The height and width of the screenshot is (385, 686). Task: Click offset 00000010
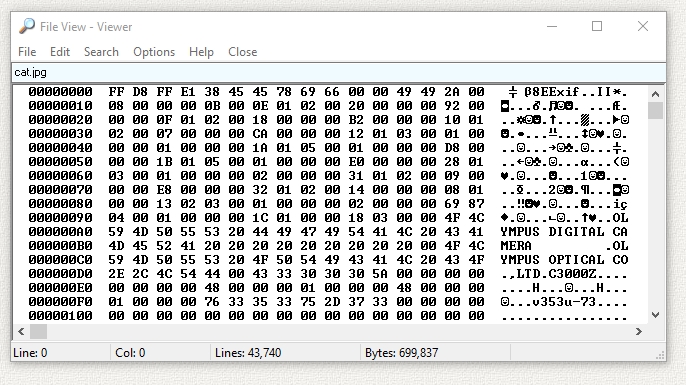tap(60, 106)
